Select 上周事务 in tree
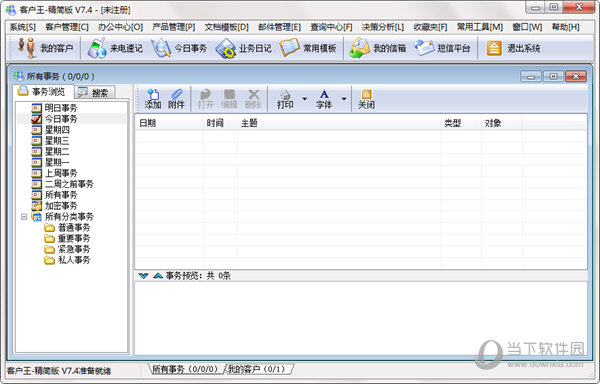The image size is (600, 384). coord(60,173)
